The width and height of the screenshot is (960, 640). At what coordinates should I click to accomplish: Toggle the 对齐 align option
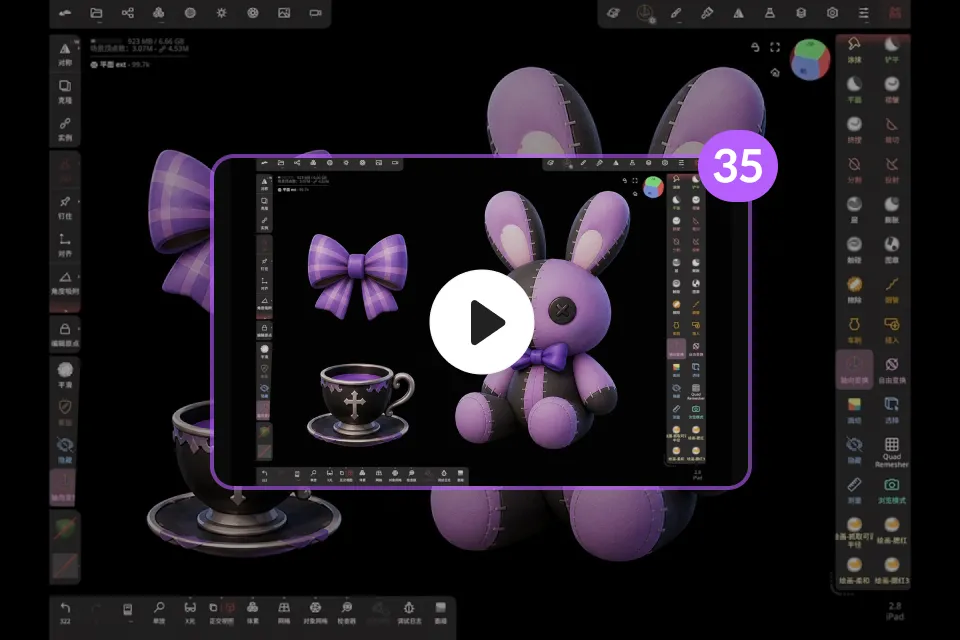(65, 245)
